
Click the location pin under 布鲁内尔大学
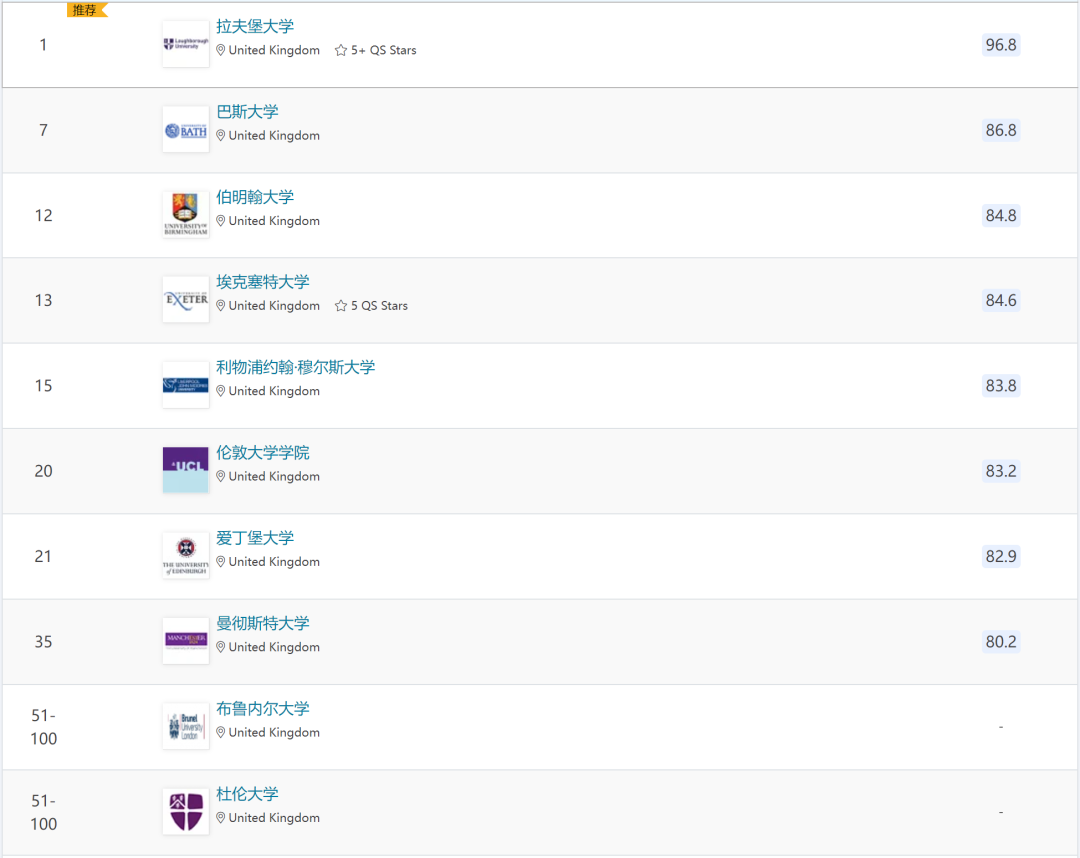(220, 733)
